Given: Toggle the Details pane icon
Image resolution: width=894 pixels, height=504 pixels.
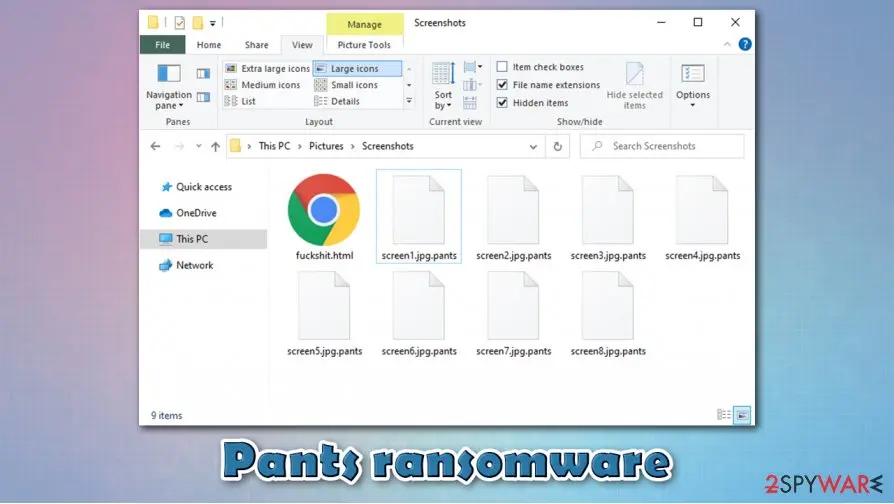Looking at the screenshot, I should [204, 97].
